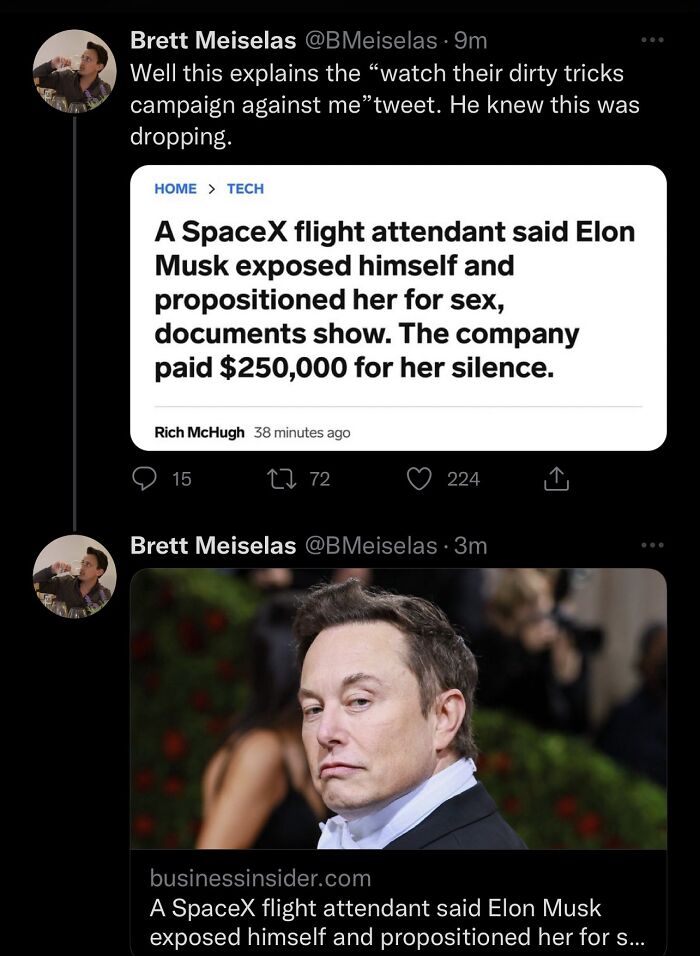Open the TECH section link

(245, 188)
